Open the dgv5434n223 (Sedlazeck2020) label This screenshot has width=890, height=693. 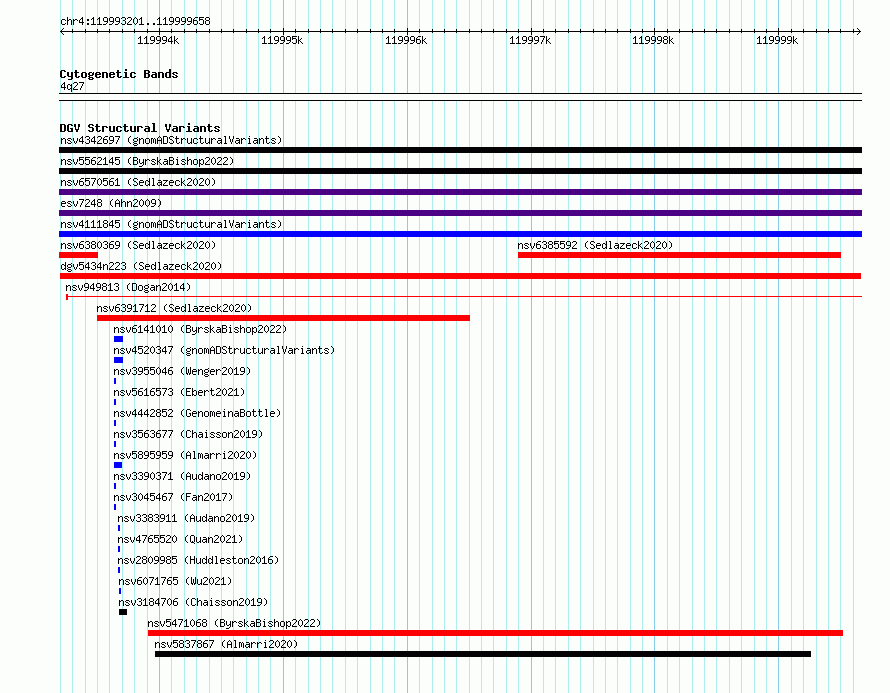click(x=141, y=266)
